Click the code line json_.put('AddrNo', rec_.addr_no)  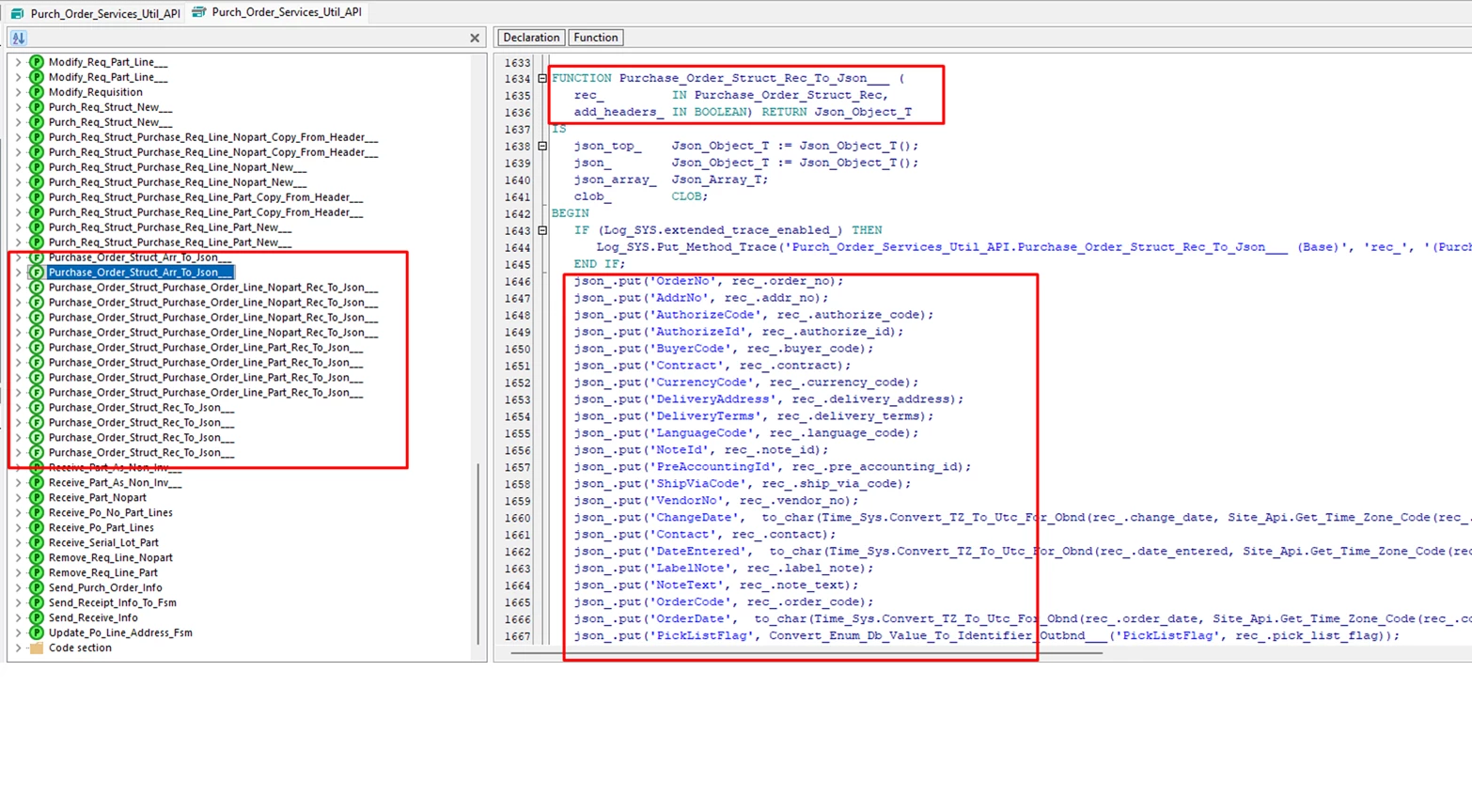[701, 298]
